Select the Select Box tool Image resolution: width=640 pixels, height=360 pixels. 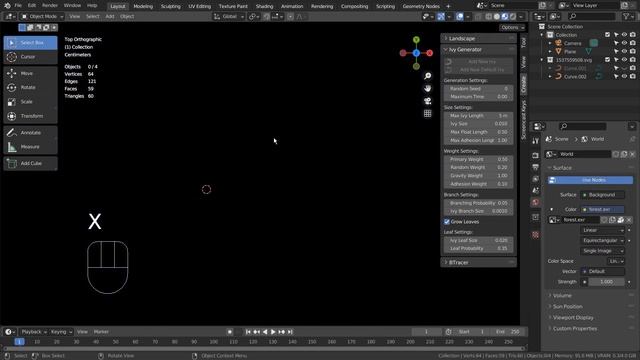click(31, 42)
